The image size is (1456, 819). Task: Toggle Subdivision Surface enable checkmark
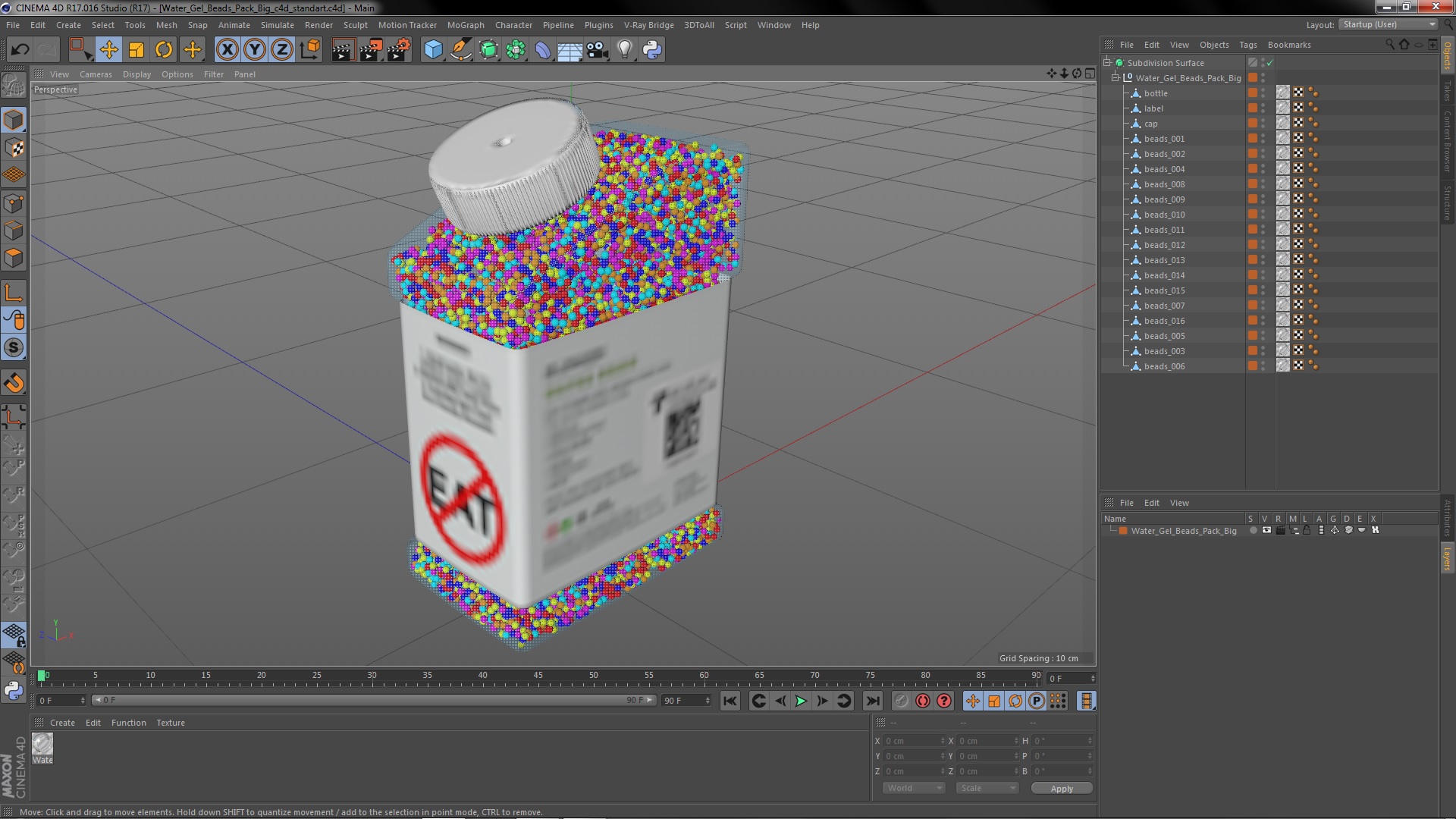point(1269,63)
